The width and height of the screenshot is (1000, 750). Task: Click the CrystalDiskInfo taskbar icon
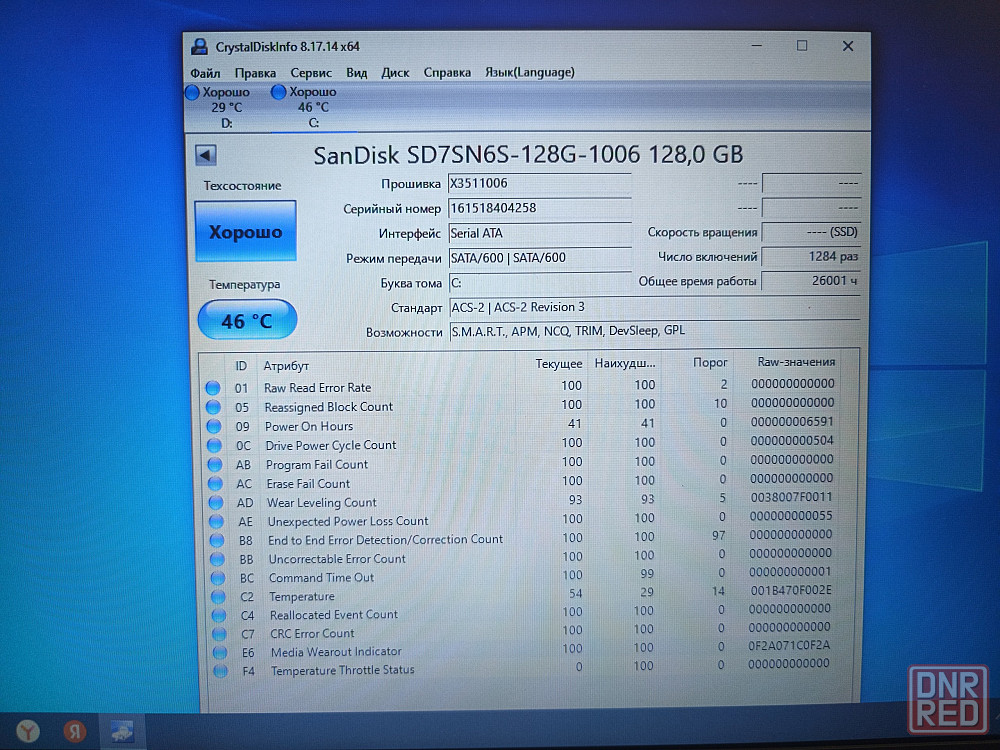pyautogui.click(x=123, y=731)
